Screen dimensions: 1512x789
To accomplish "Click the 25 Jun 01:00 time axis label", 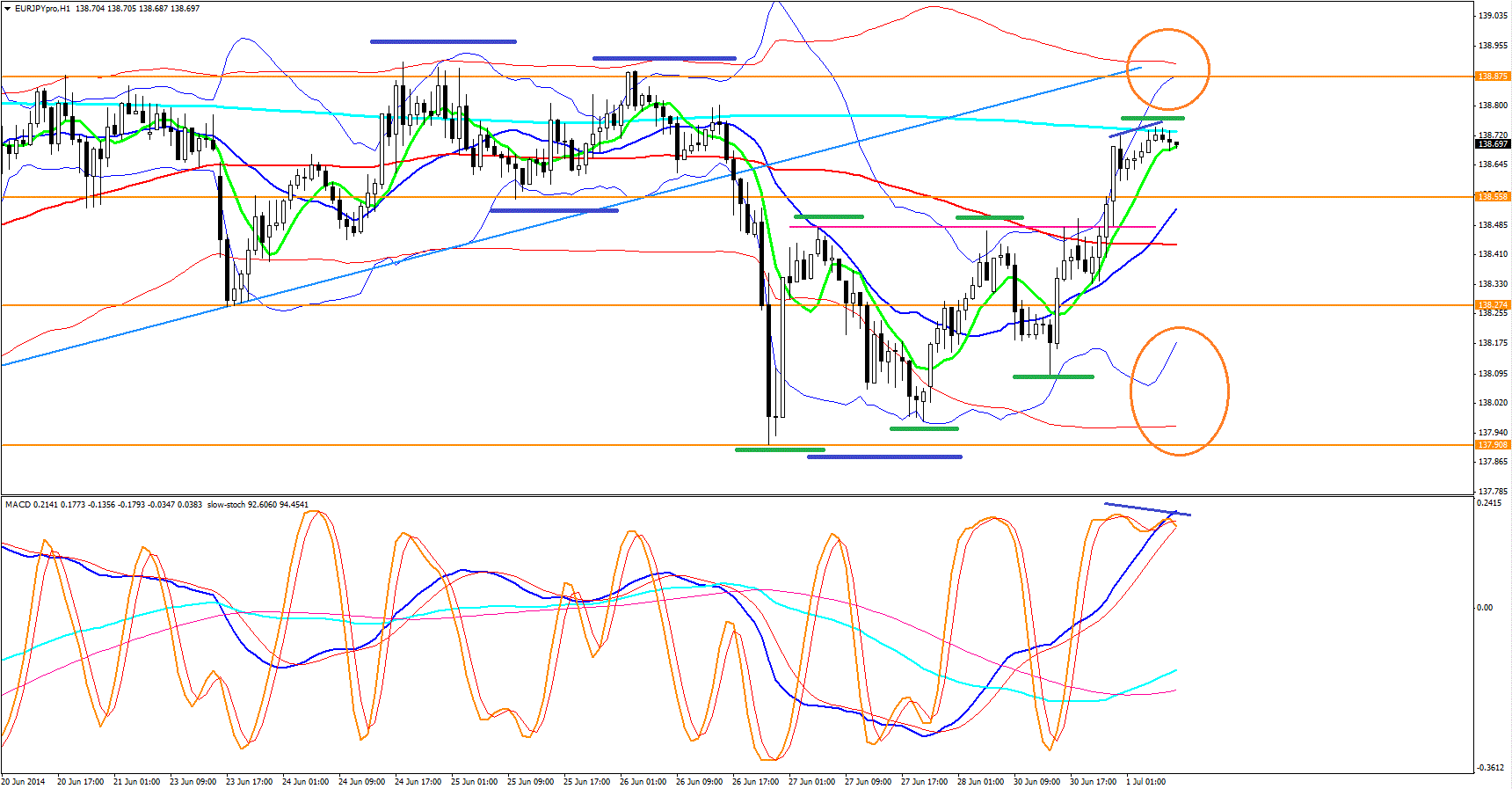I will coord(474,782).
